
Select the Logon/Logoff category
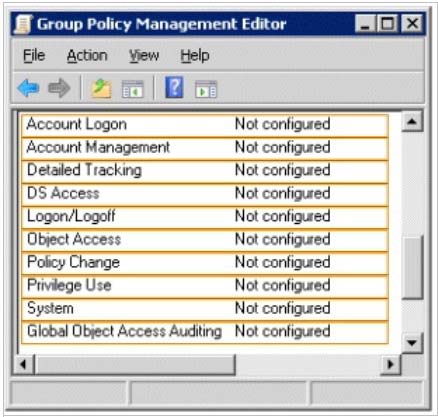(205, 217)
